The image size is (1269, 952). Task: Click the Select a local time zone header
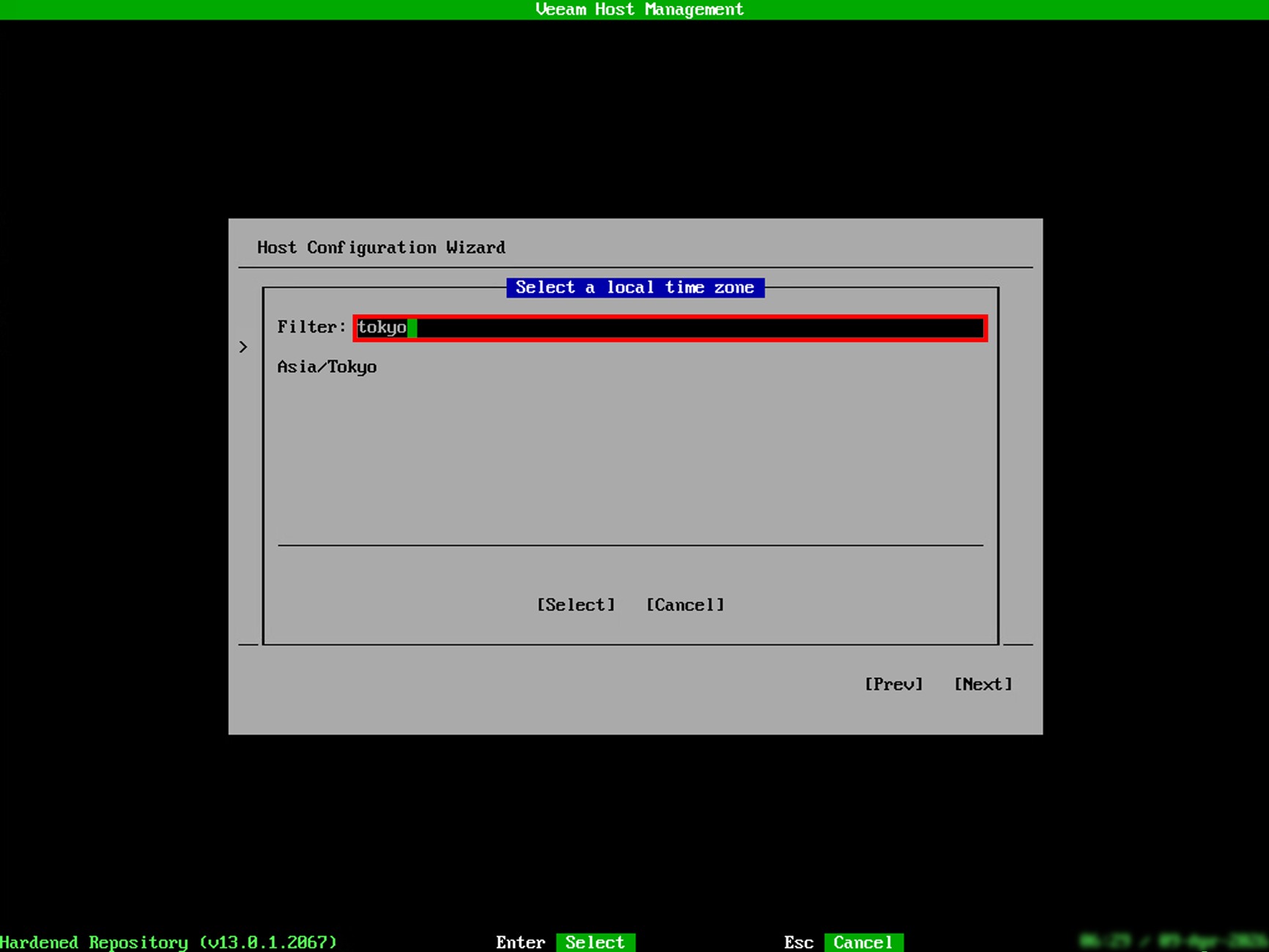[634, 287]
